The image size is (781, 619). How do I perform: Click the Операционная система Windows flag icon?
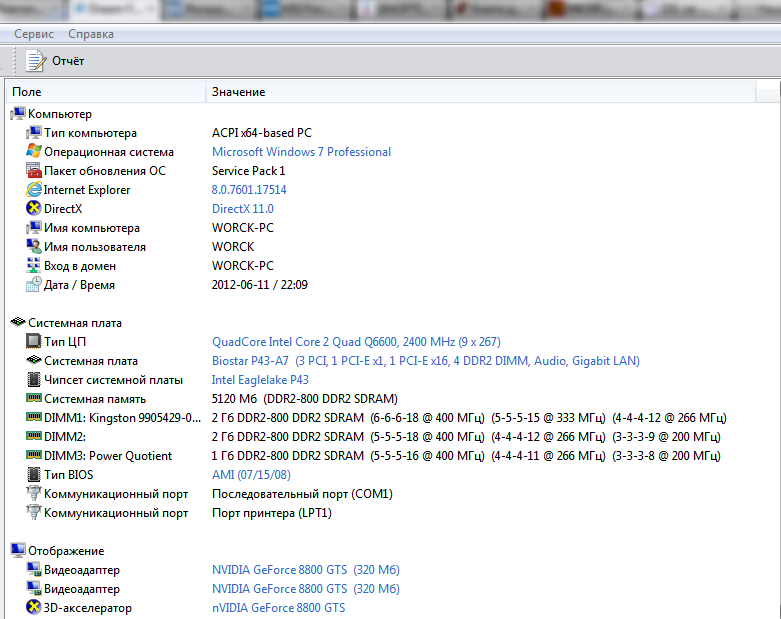pos(34,151)
